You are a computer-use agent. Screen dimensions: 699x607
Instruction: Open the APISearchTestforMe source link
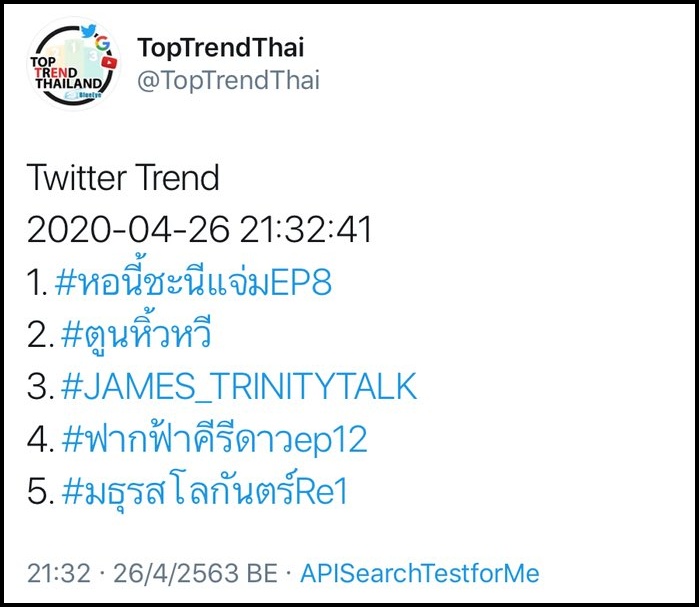click(419, 573)
